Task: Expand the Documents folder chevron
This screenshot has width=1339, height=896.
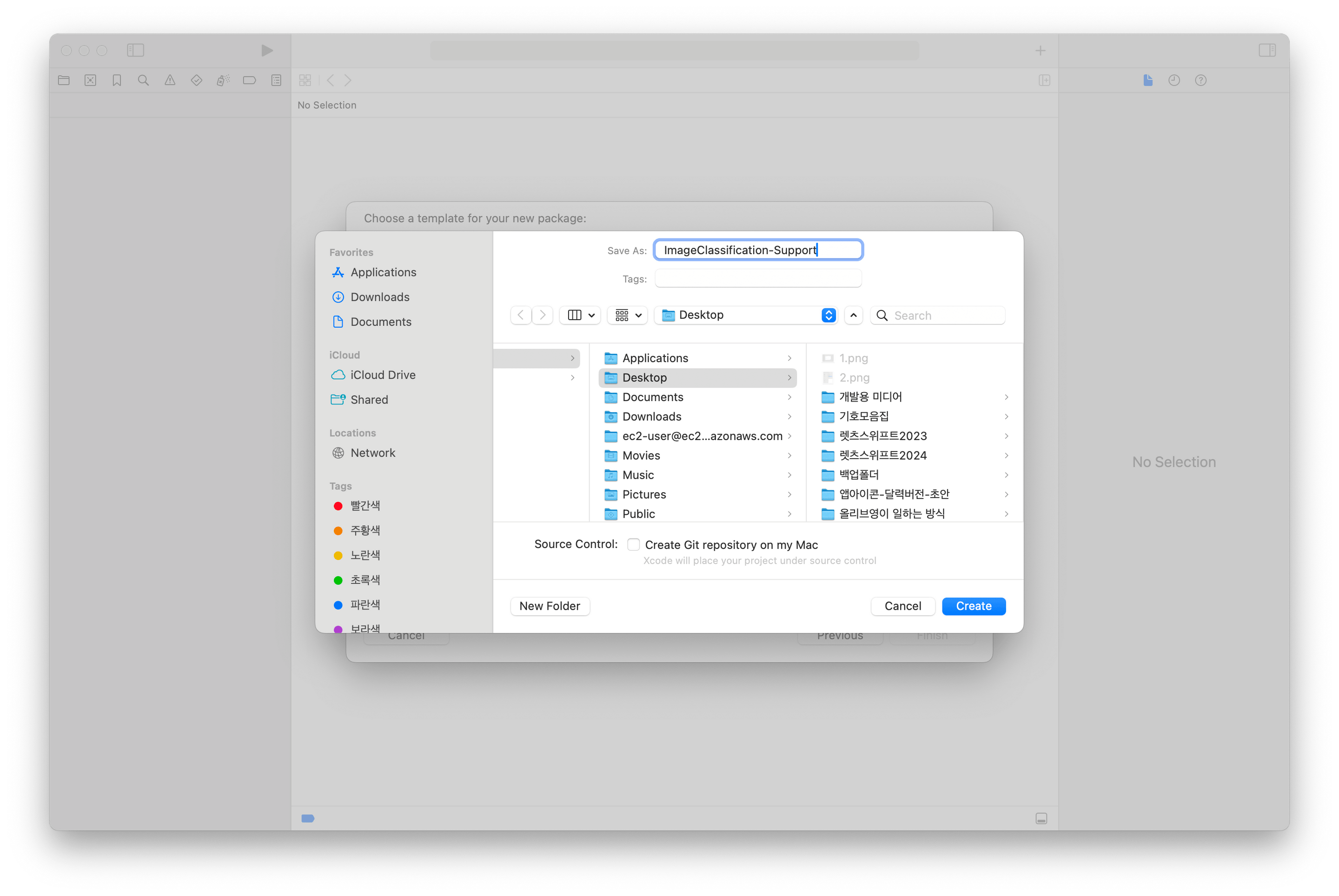Action: 789,396
